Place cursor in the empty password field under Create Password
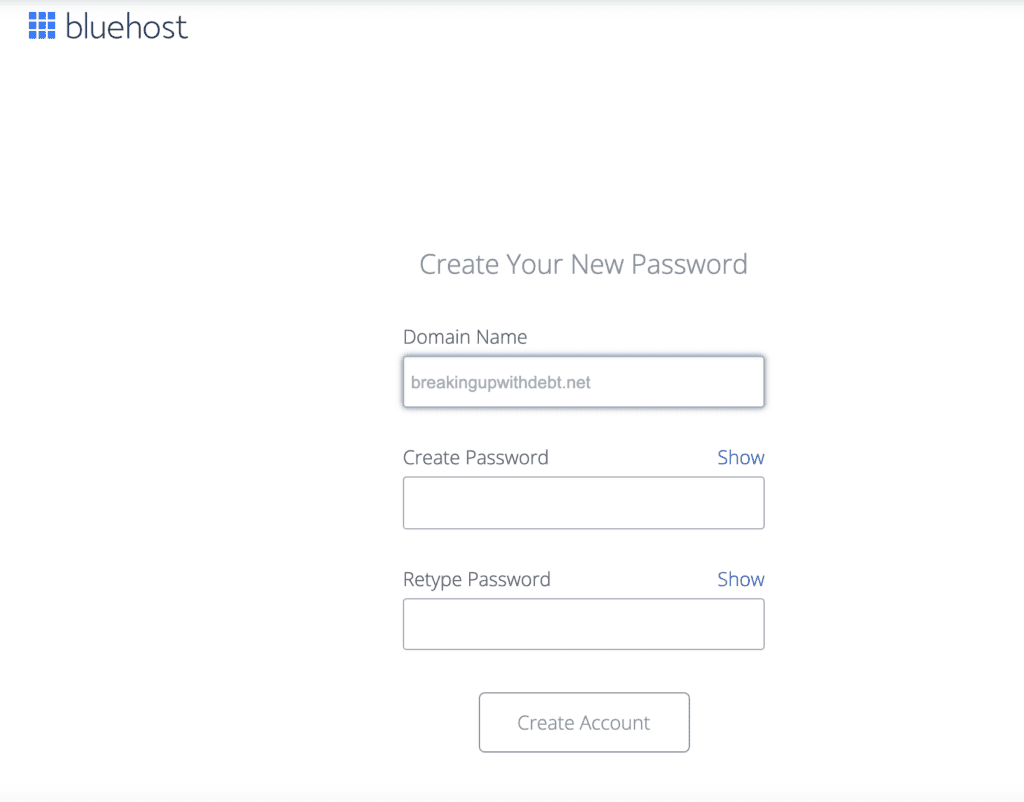The height and width of the screenshot is (802, 1024). pos(583,503)
